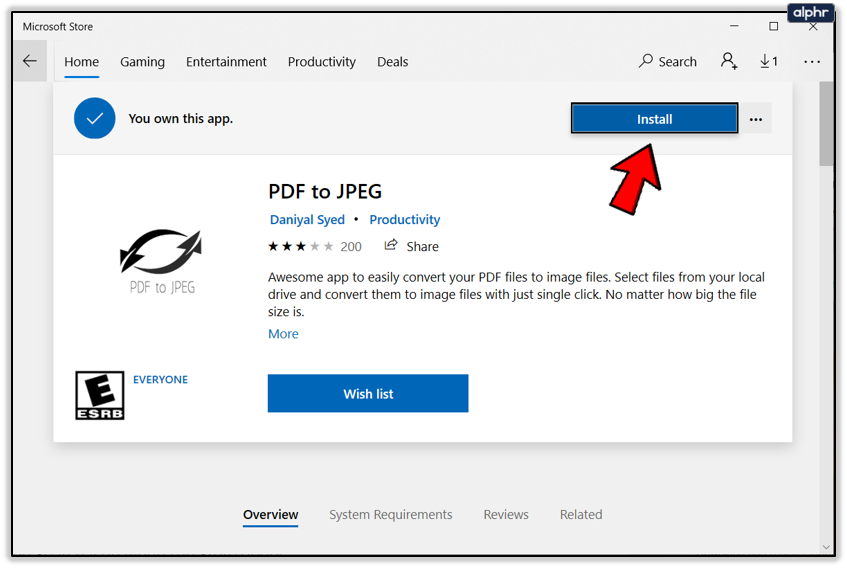Open the Productivity category link
This screenshot has height=568, width=847.
click(x=405, y=220)
